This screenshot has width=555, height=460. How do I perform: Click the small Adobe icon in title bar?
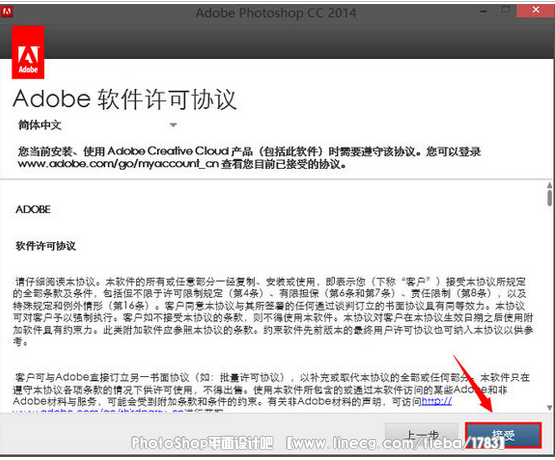(6, 11)
